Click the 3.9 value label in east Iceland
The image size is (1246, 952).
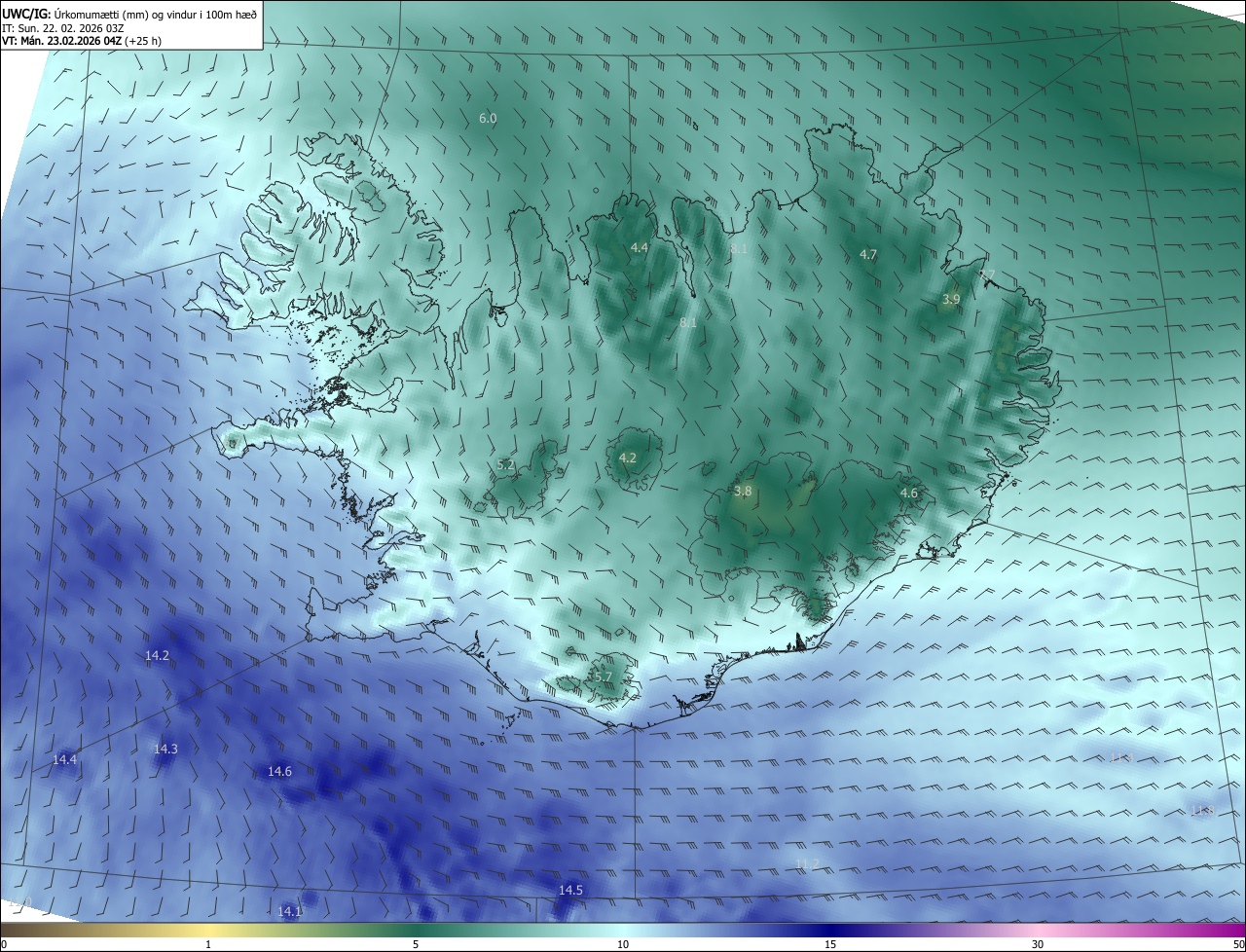click(x=951, y=300)
